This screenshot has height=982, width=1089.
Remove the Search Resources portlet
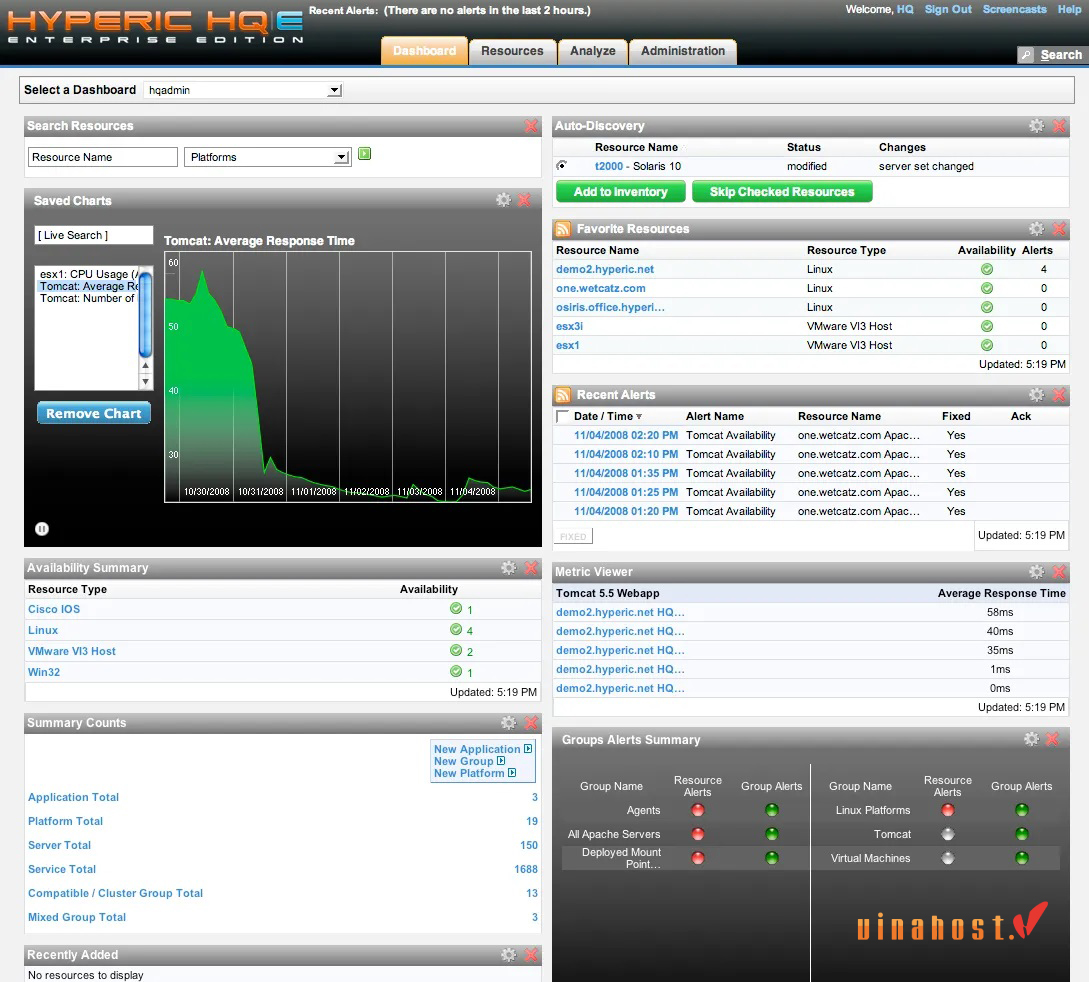point(531,126)
